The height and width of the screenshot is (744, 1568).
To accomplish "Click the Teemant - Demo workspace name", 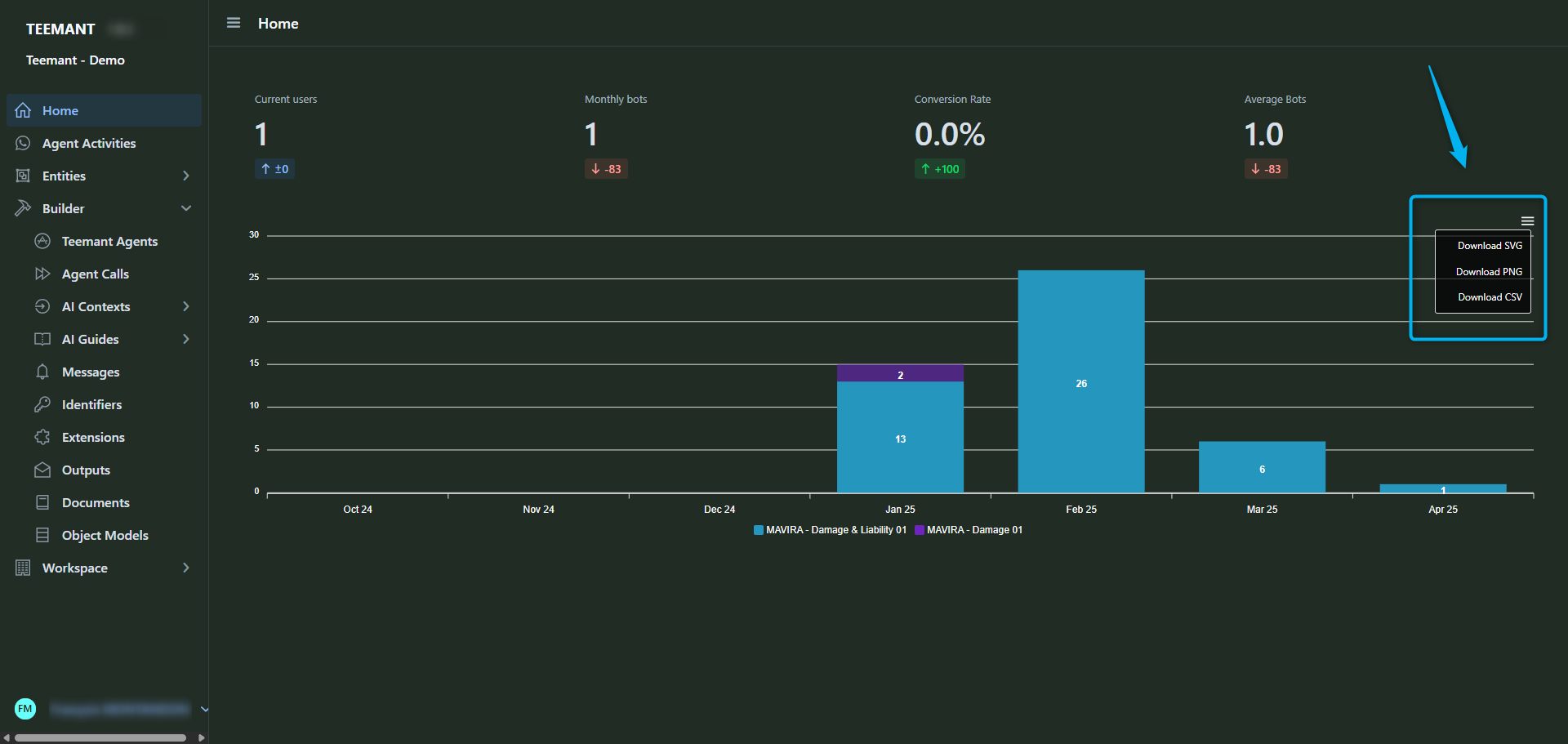I will [75, 60].
